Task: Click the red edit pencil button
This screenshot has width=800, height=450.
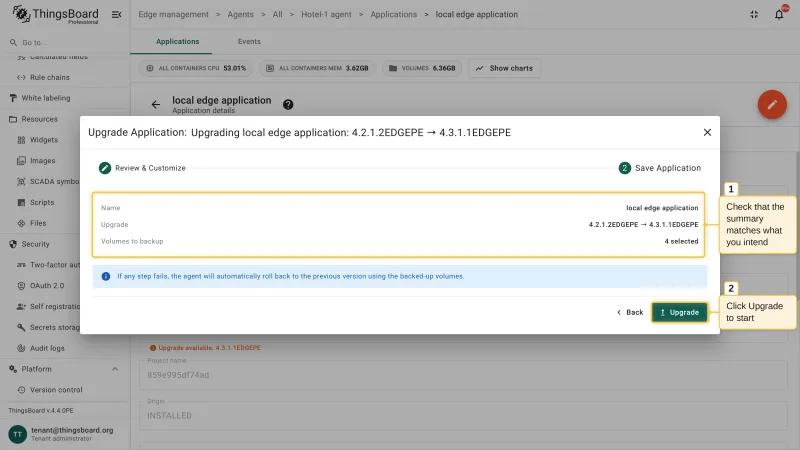Action: coord(772,105)
